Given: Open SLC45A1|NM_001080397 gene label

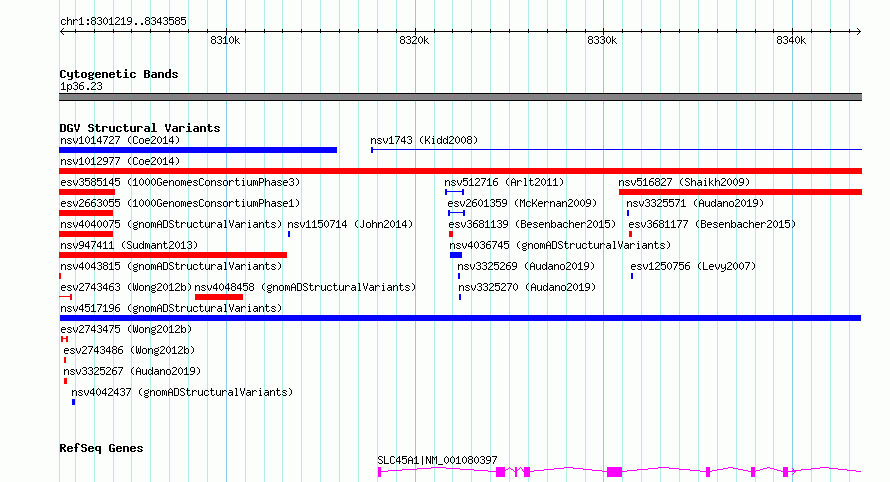Looking at the screenshot, I should [437, 460].
